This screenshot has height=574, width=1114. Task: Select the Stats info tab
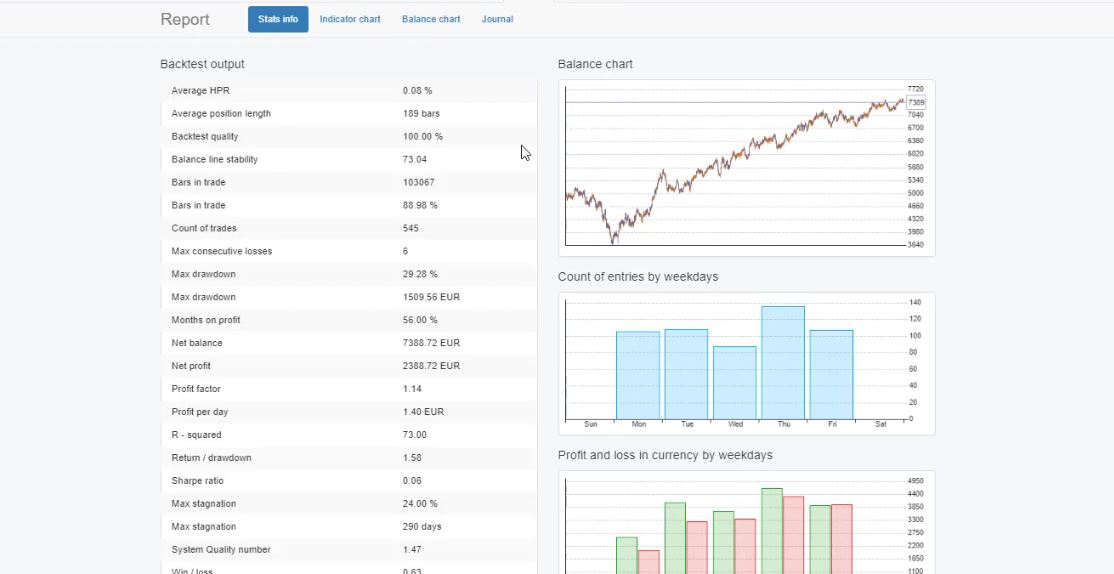coord(278,19)
